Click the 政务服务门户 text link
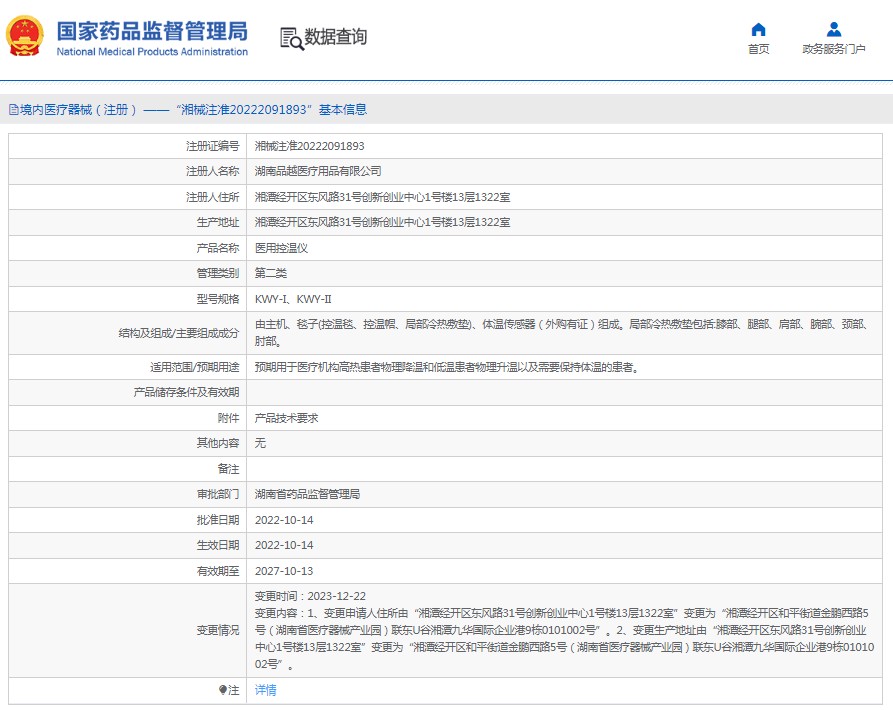Viewport: 893px width, 710px height. (x=834, y=50)
